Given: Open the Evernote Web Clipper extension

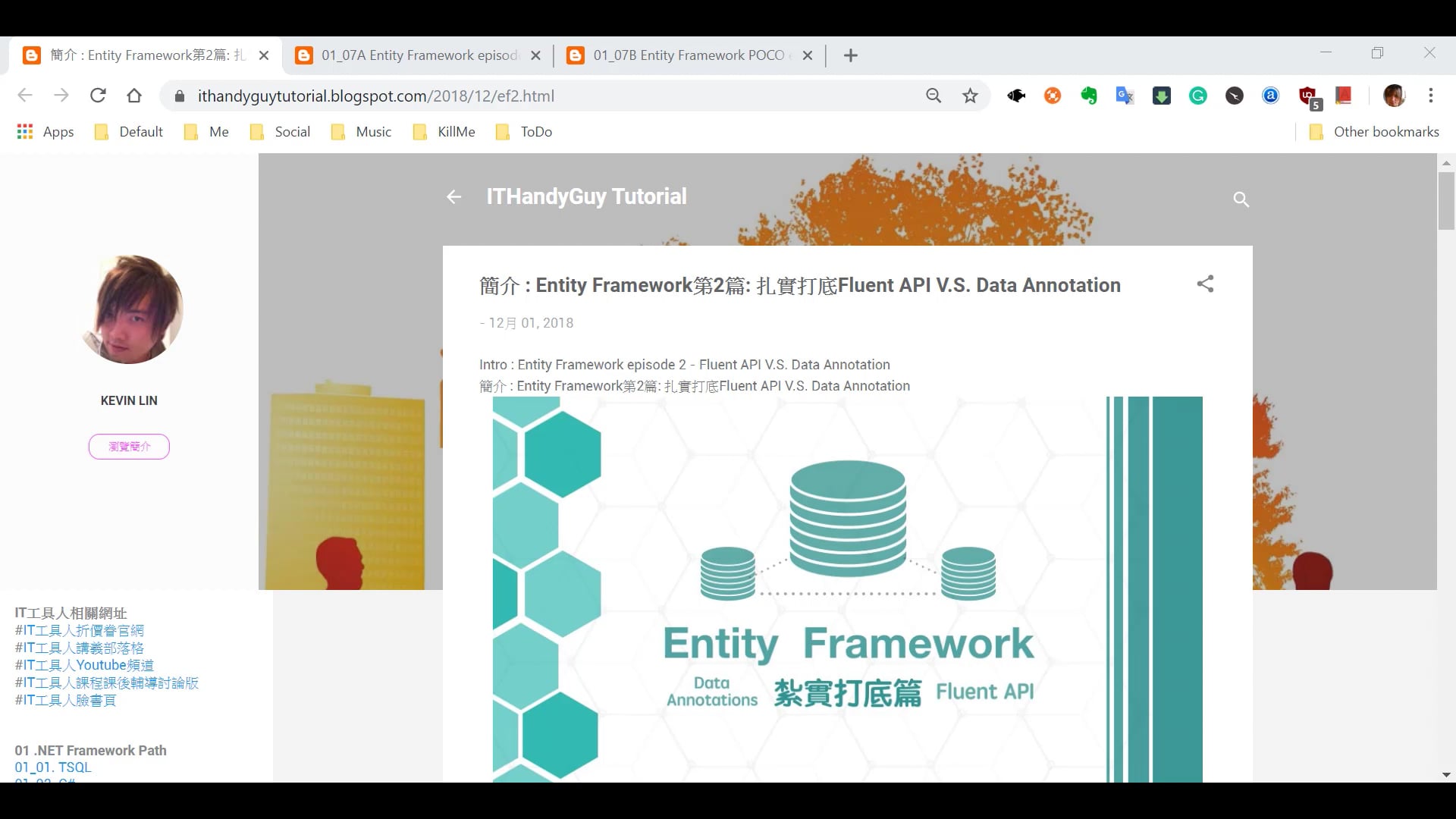Looking at the screenshot, I should (1089, 96).
